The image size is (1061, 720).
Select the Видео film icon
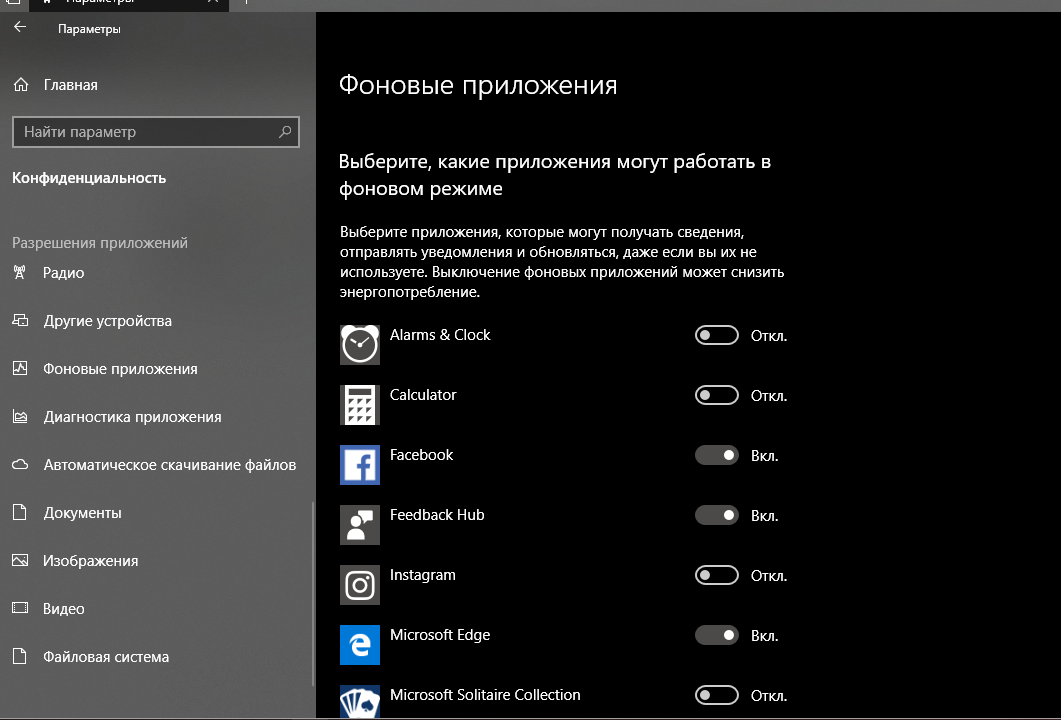pyautogui.click(x=20, y=608)
